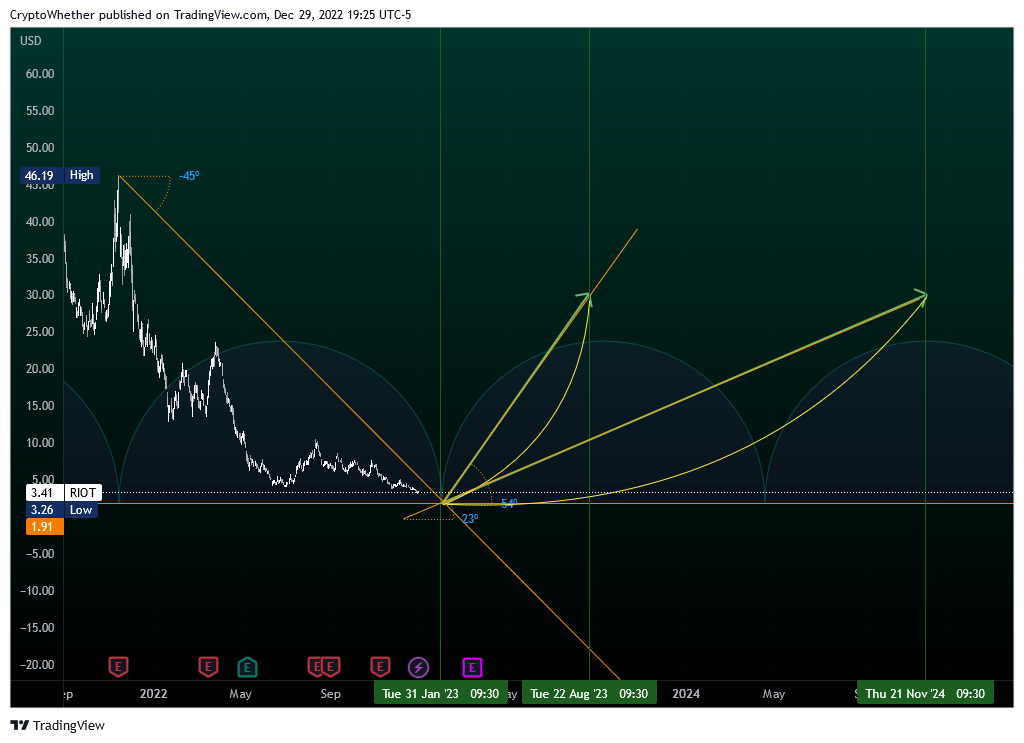Click the 2022 time axis label
The height and width of the screenshot is (743, 1024).
(x=153, y=693)
